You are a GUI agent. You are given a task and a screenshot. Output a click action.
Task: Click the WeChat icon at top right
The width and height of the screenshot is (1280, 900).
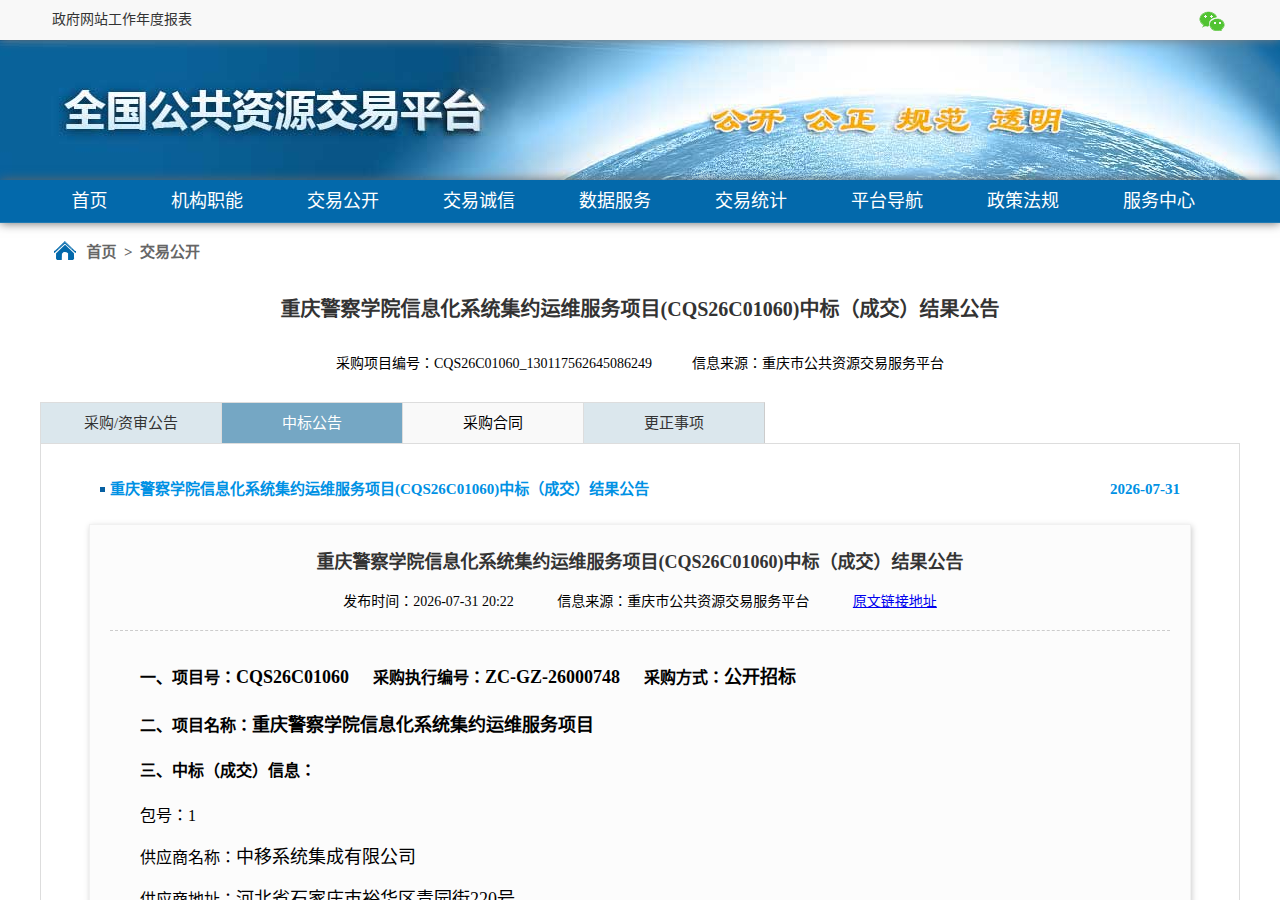click(x=1212, y=21)
